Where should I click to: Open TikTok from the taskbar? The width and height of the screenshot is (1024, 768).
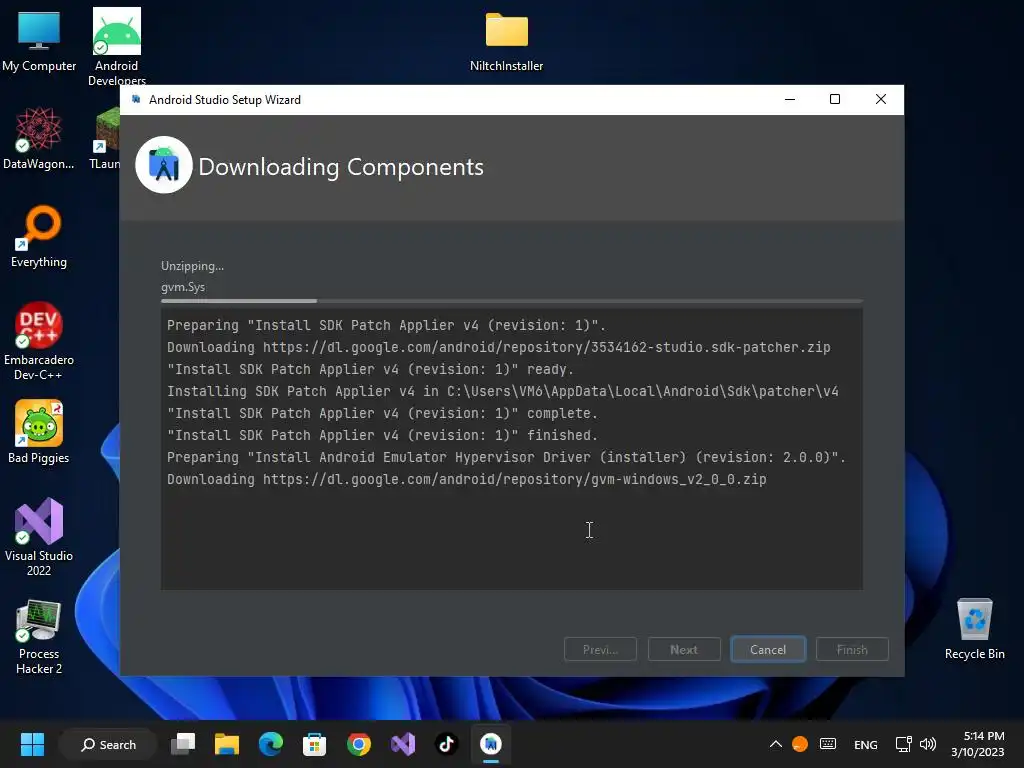pos(447,744)
